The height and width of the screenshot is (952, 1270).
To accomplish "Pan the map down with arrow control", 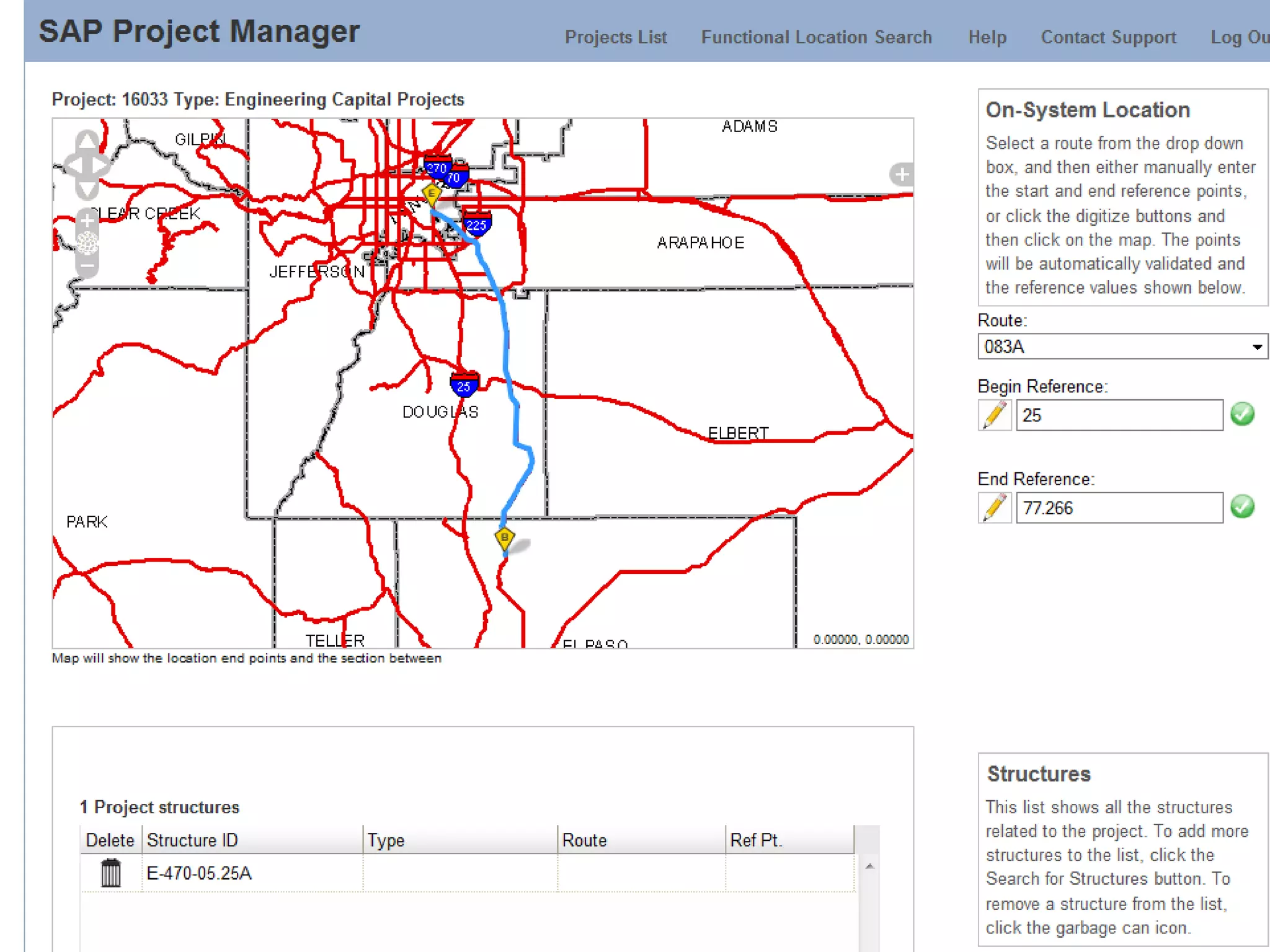I will pos(87,189).
